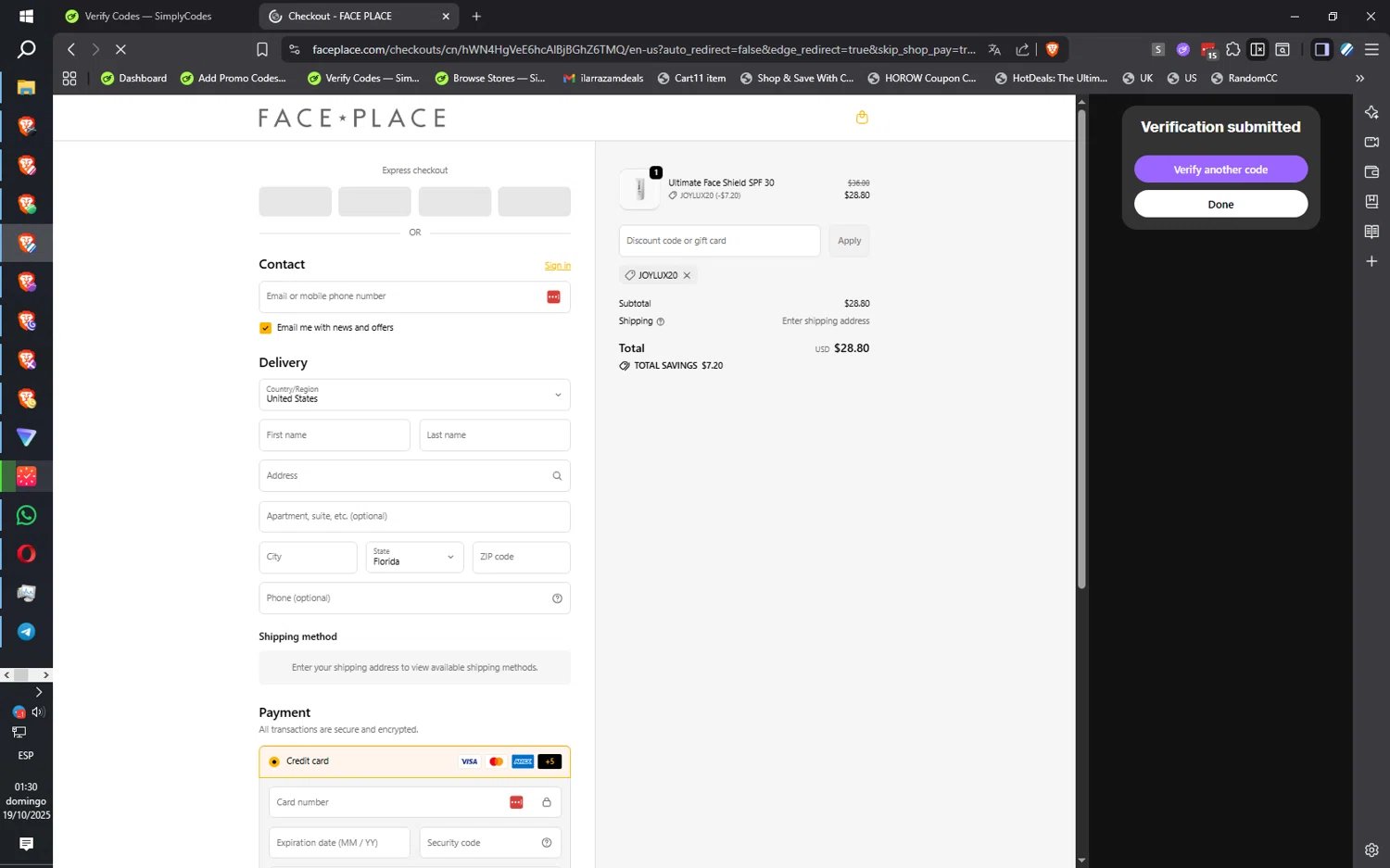Expand the system tray arrow
1390x868 pixels.
[39, 692]
